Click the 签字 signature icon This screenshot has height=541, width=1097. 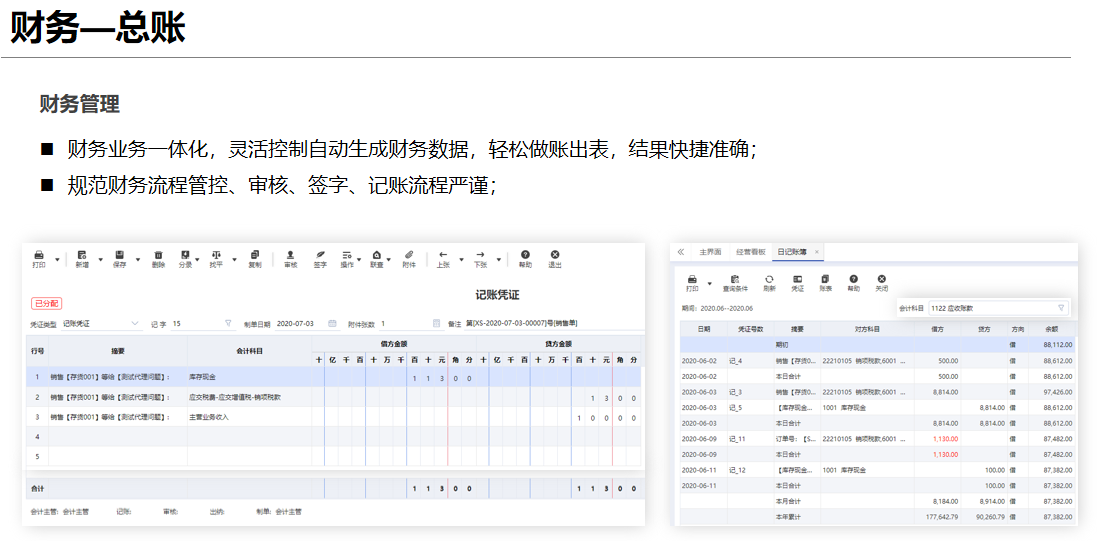point(320,255)
